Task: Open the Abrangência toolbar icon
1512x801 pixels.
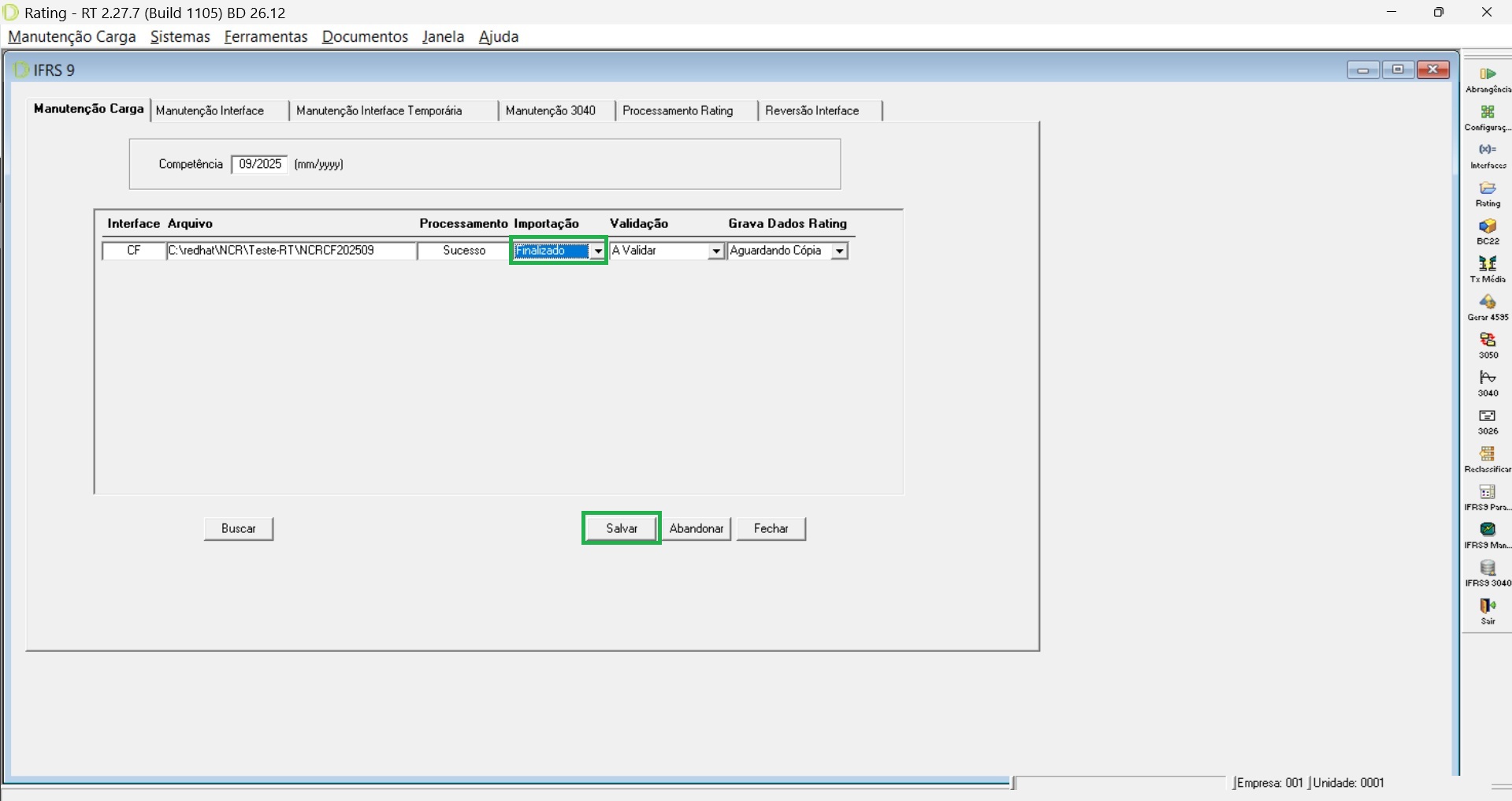Action: pos(1488,80)
